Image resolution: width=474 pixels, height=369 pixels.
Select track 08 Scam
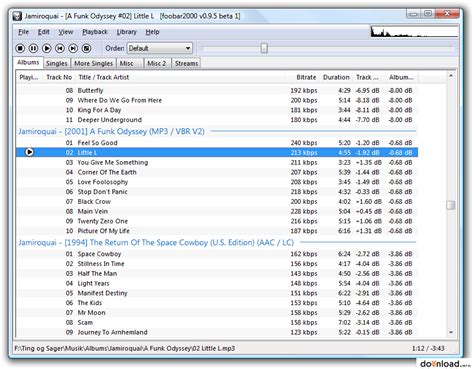pyautogui.click(x=217, y=322)
